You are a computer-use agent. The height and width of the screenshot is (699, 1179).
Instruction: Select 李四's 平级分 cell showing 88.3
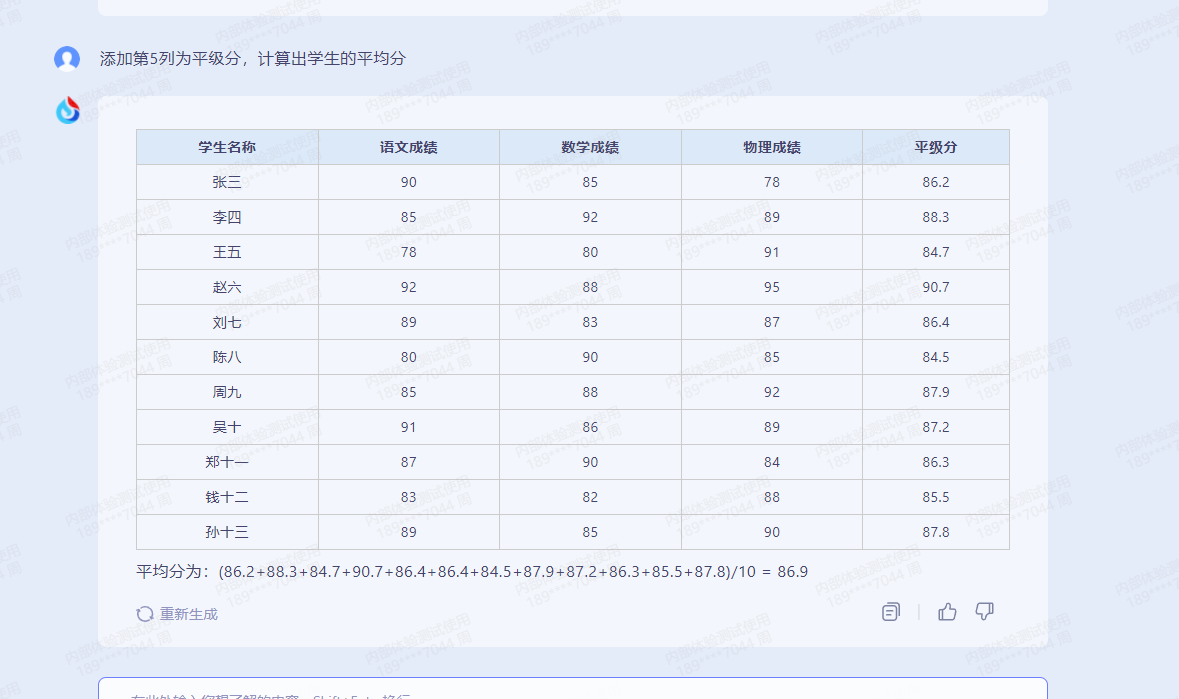tap(935, 217)
